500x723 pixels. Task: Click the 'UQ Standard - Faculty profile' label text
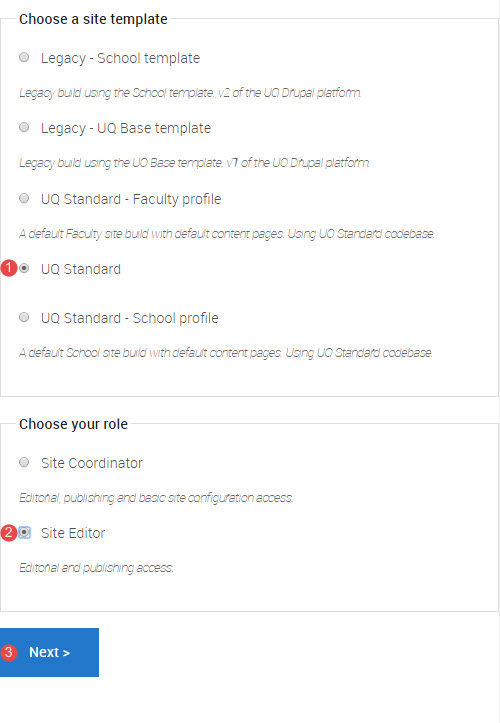(x=131, y=199)
